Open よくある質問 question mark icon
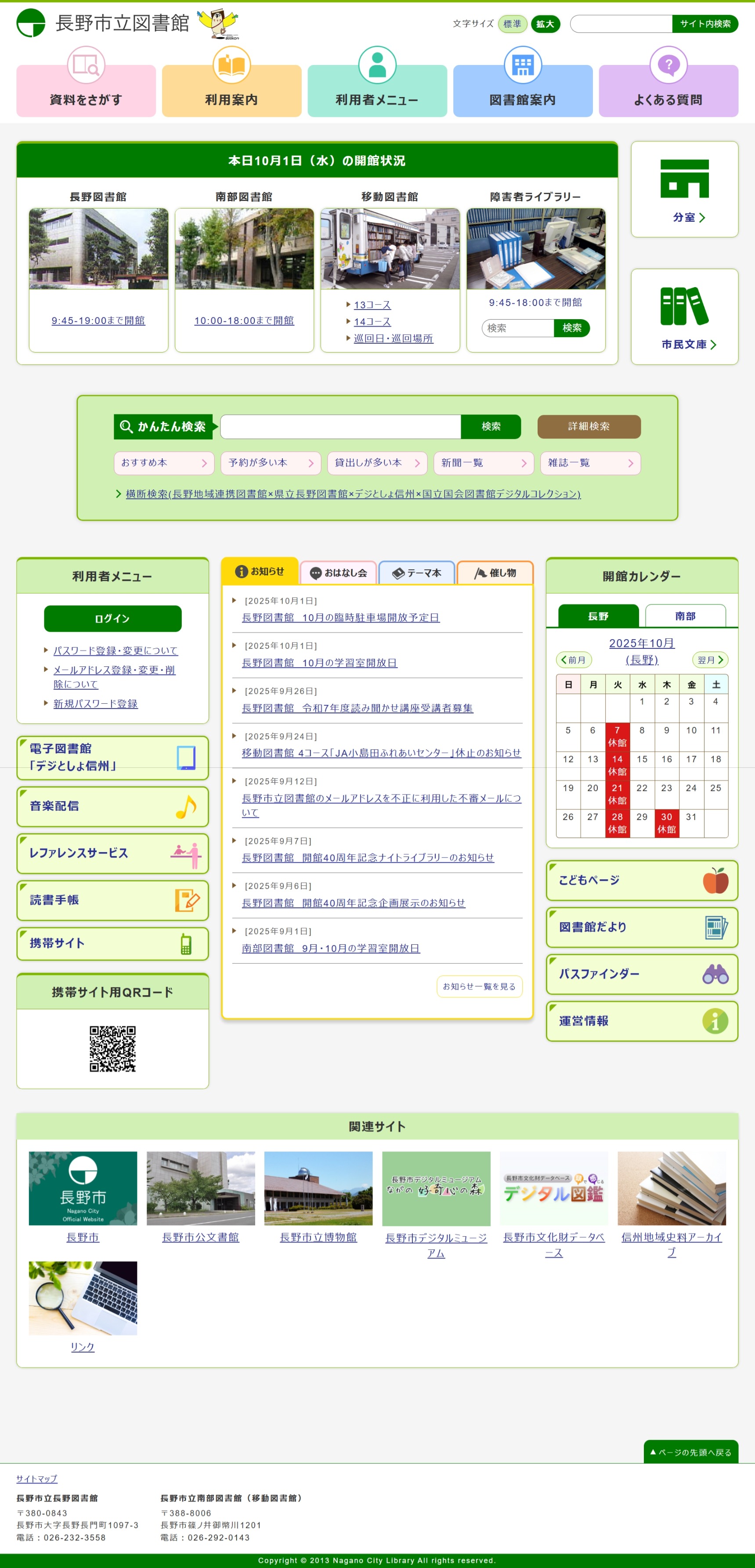 (668, 65)
